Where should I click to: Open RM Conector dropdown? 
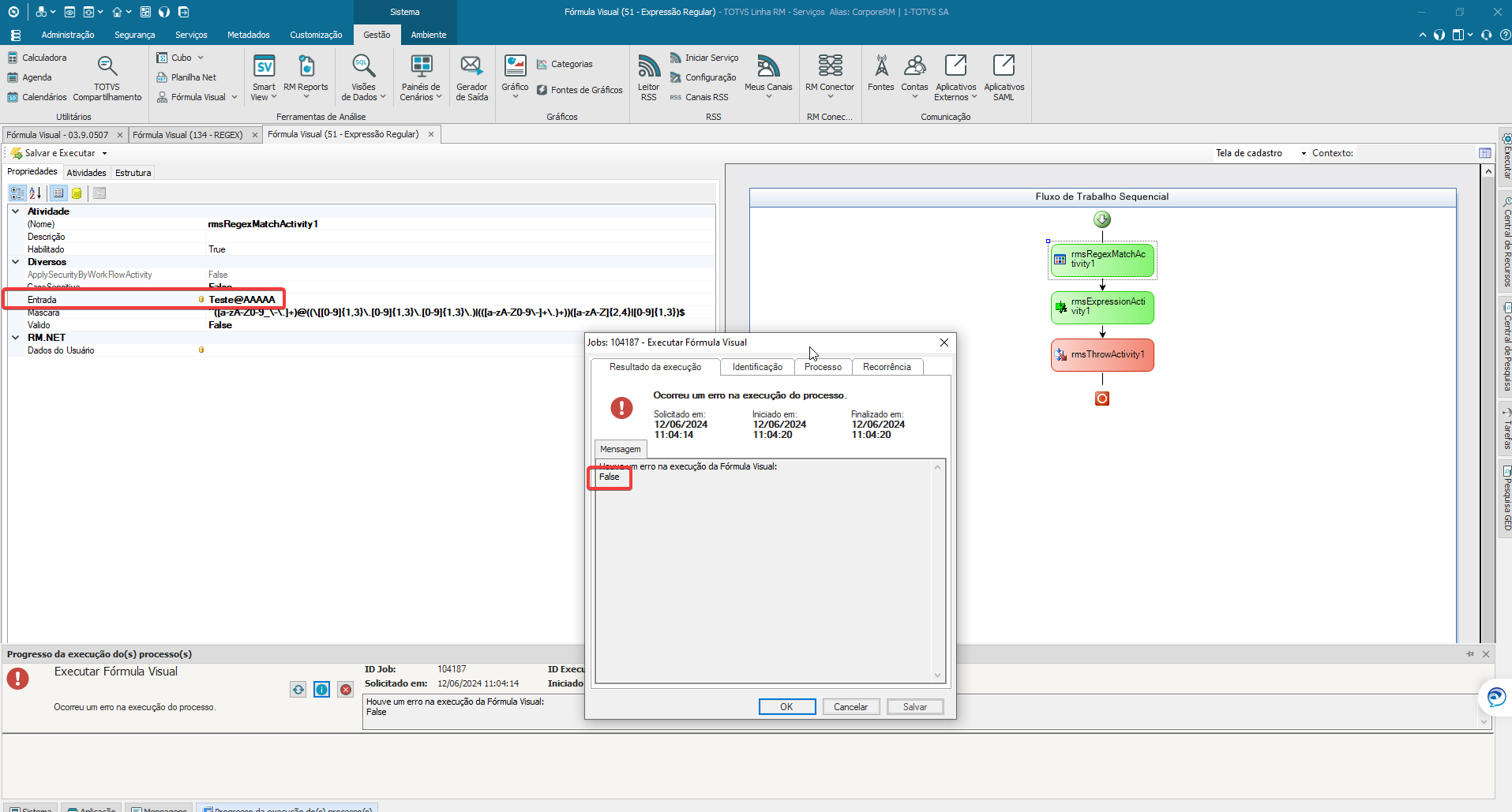coord(830,77)
